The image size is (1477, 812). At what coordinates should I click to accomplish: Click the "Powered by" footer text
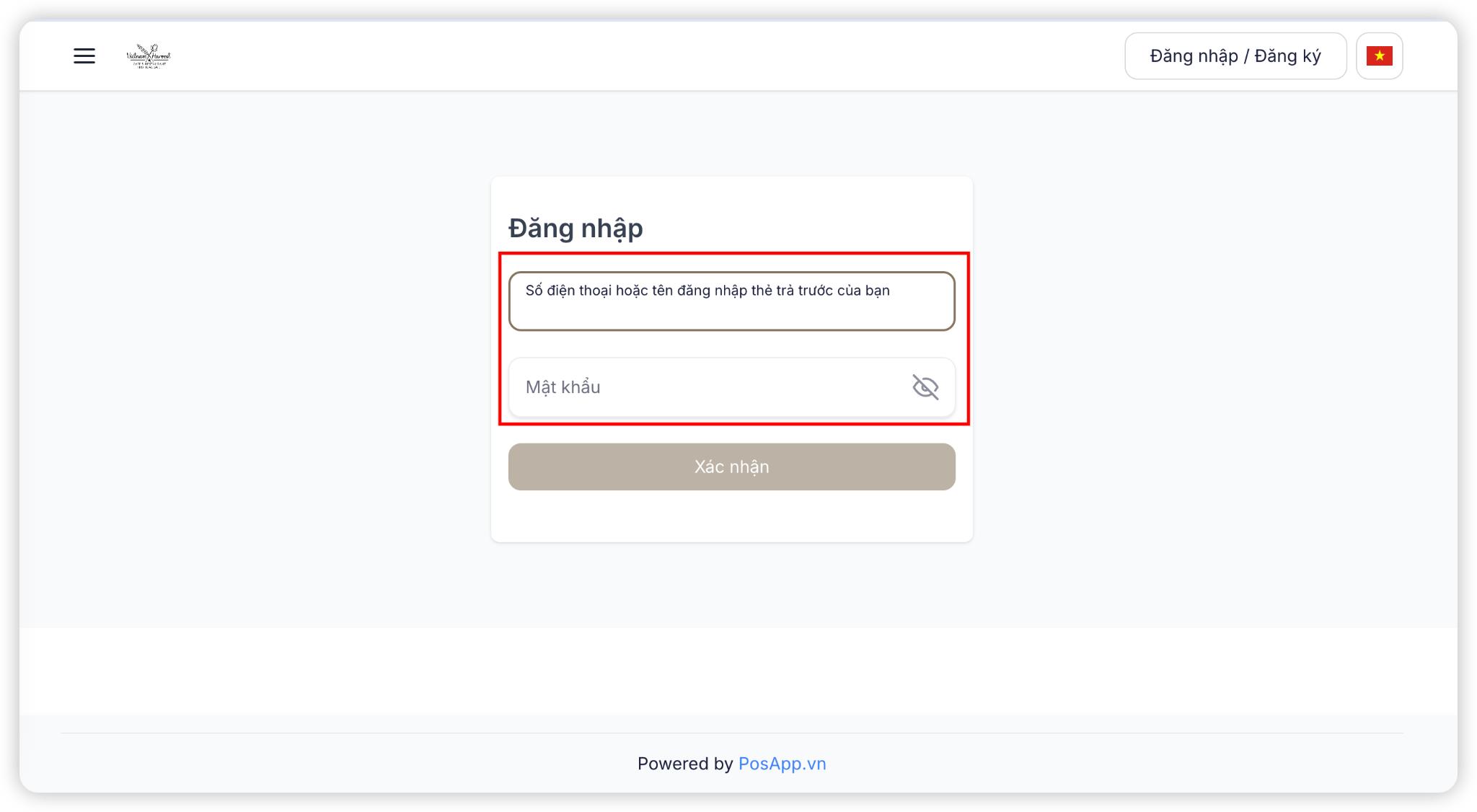[x=684, y=764]
